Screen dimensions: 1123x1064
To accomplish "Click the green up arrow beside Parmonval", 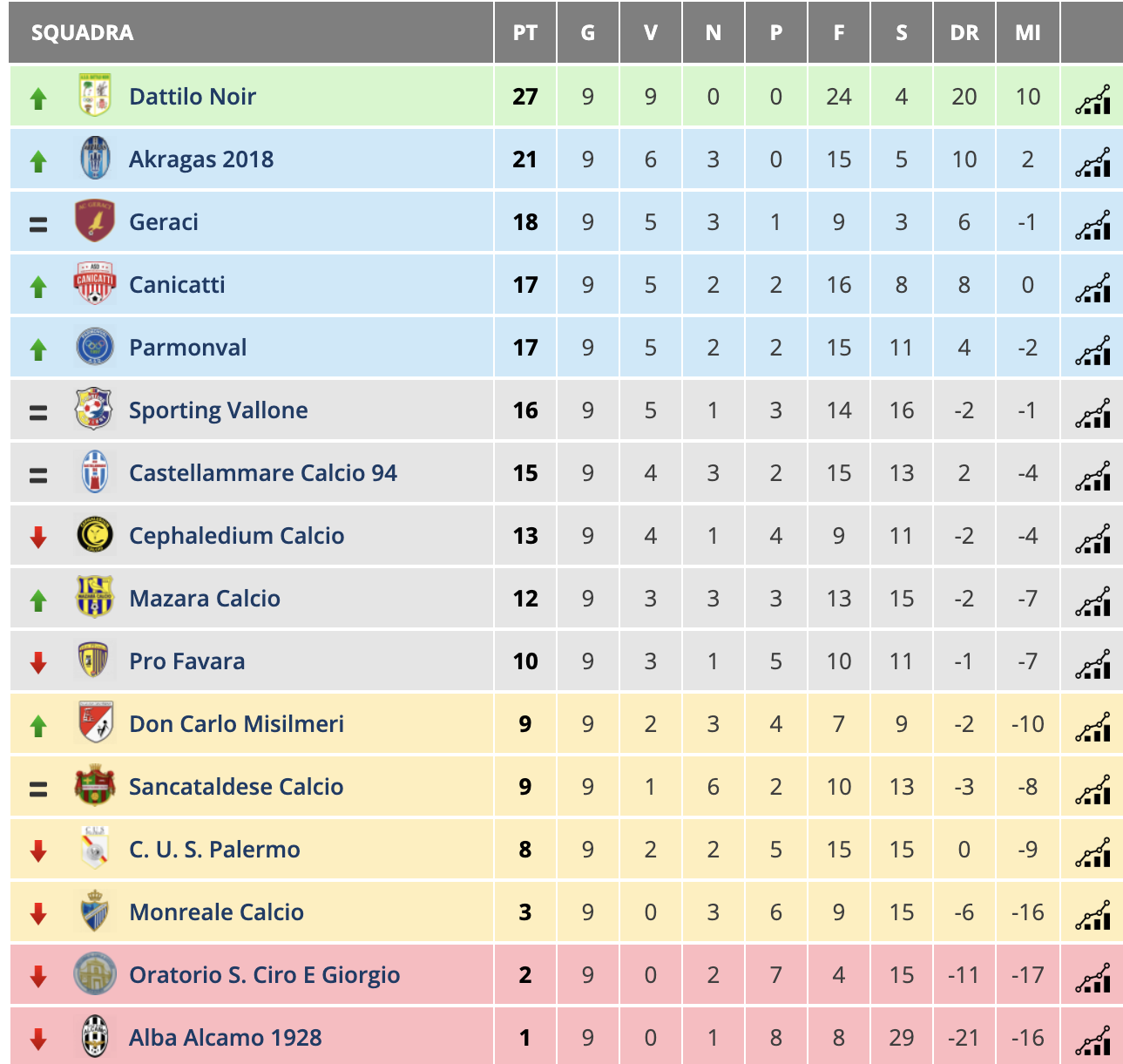I will [37, 349].
